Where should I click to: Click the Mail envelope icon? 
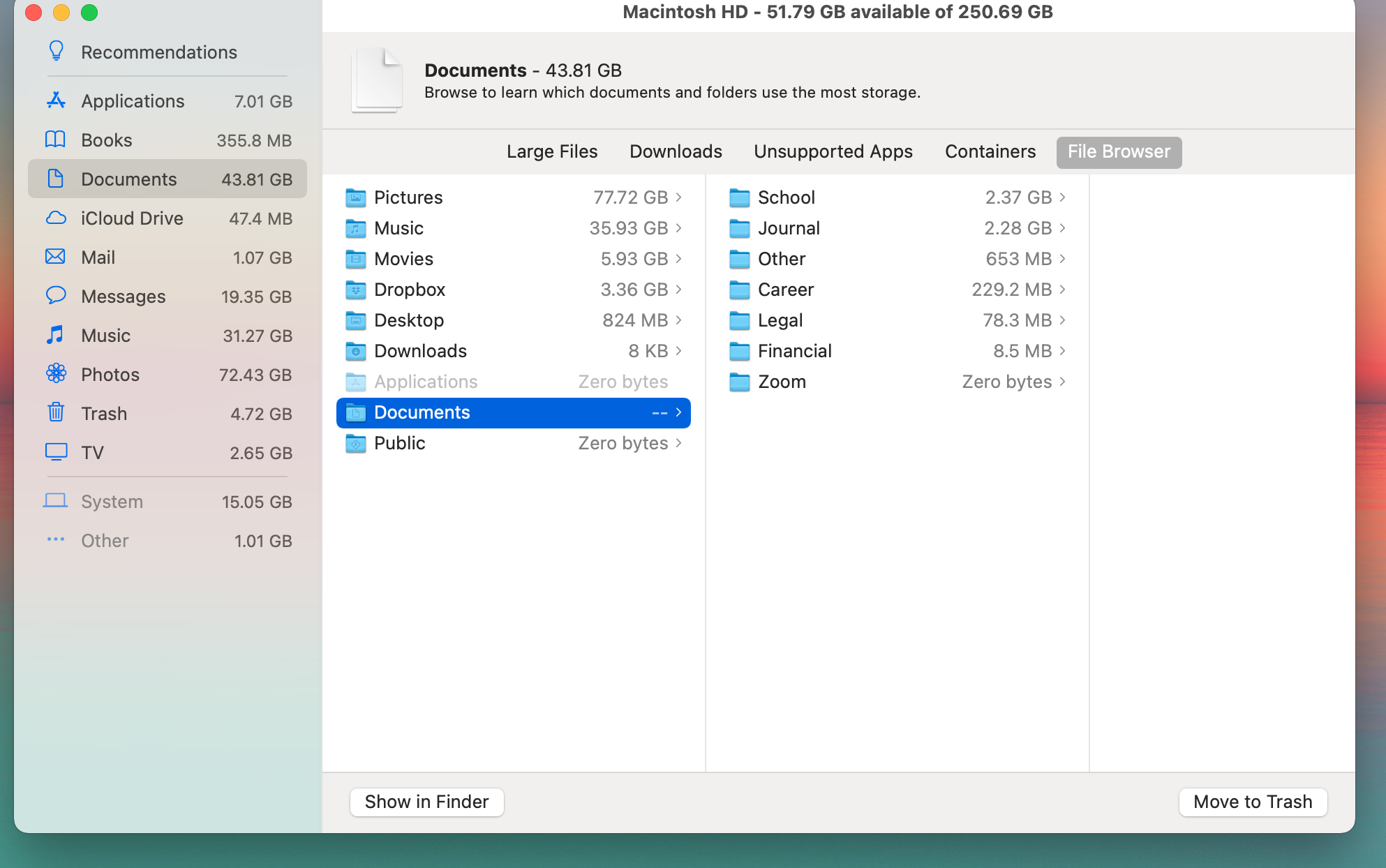[56, 257]
